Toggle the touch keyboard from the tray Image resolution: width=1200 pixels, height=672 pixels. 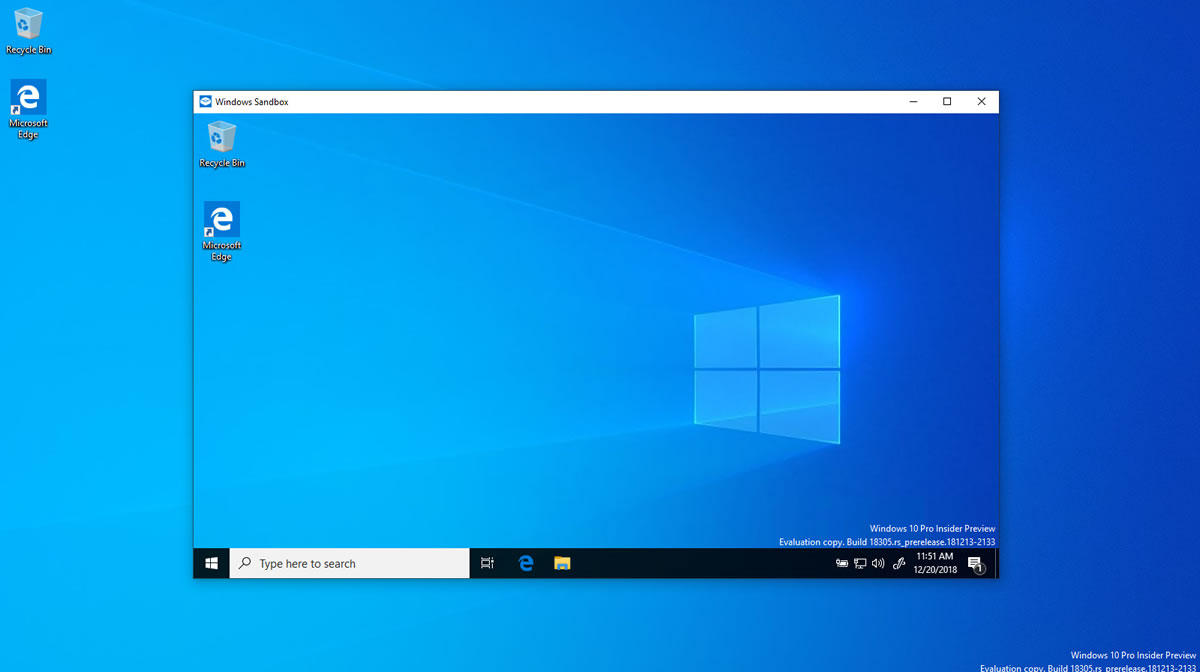click(x=842, y=563)
